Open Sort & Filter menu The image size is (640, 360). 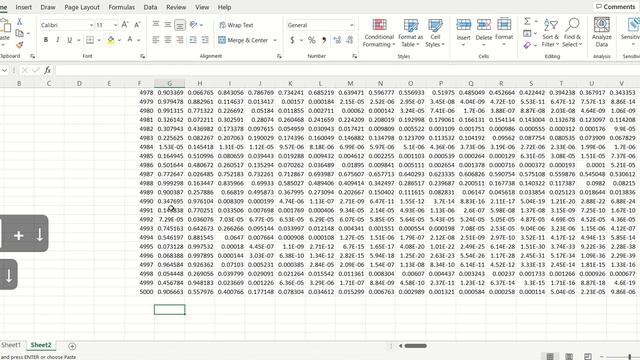[551, 33]
